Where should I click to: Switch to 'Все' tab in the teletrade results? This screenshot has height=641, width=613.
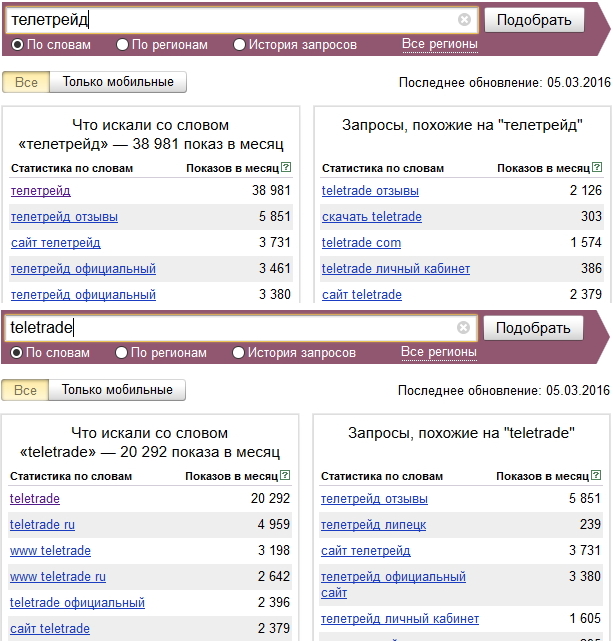[25, 390]
